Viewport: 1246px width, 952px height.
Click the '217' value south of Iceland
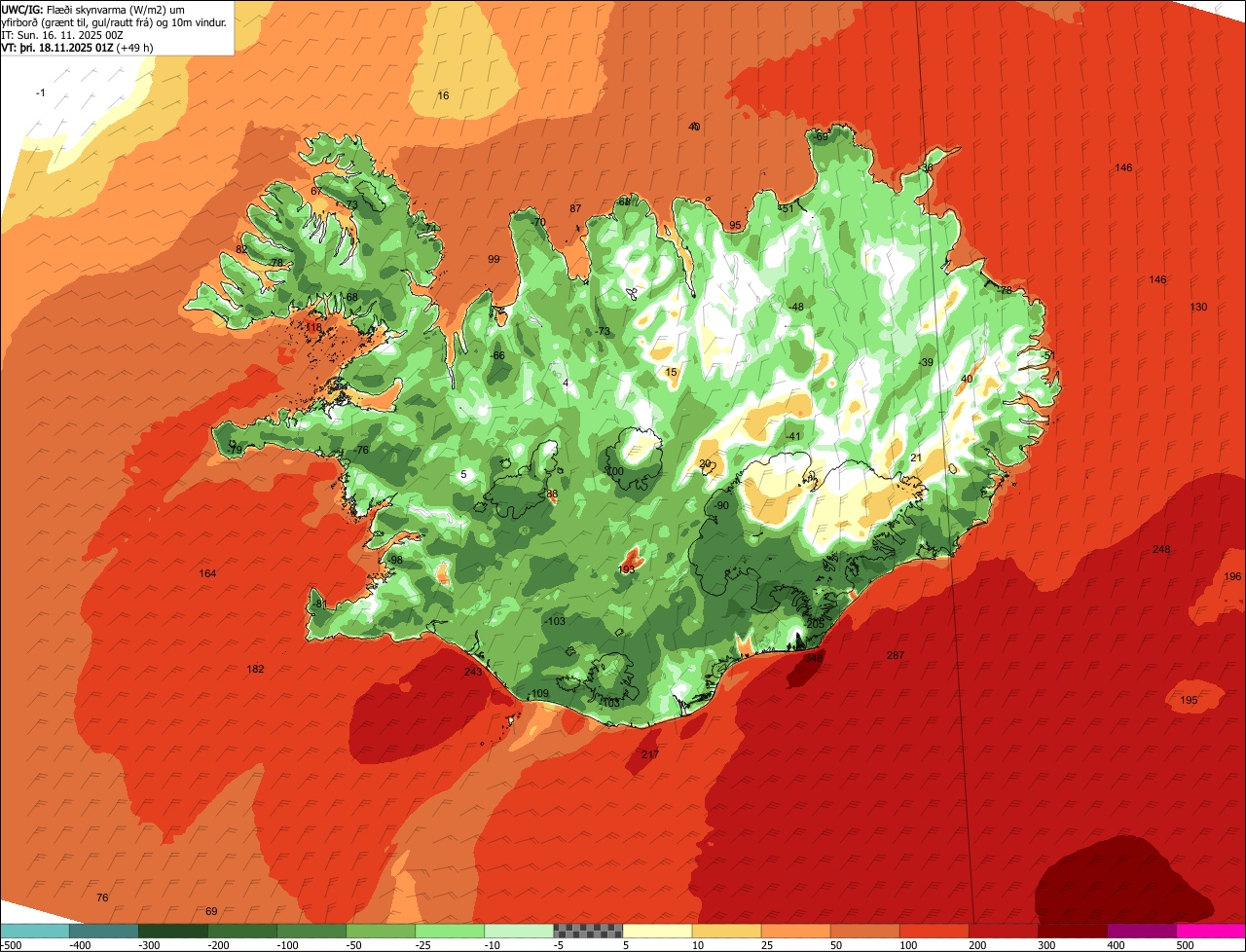(650, 755)
